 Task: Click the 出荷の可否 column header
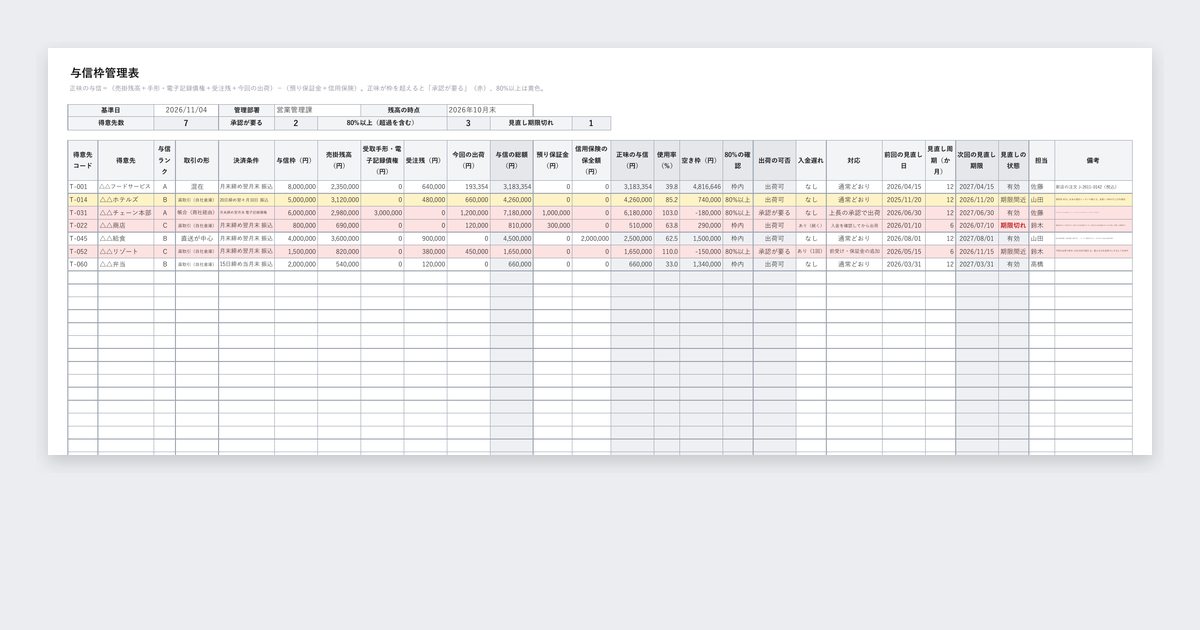(x=775, y=160)
